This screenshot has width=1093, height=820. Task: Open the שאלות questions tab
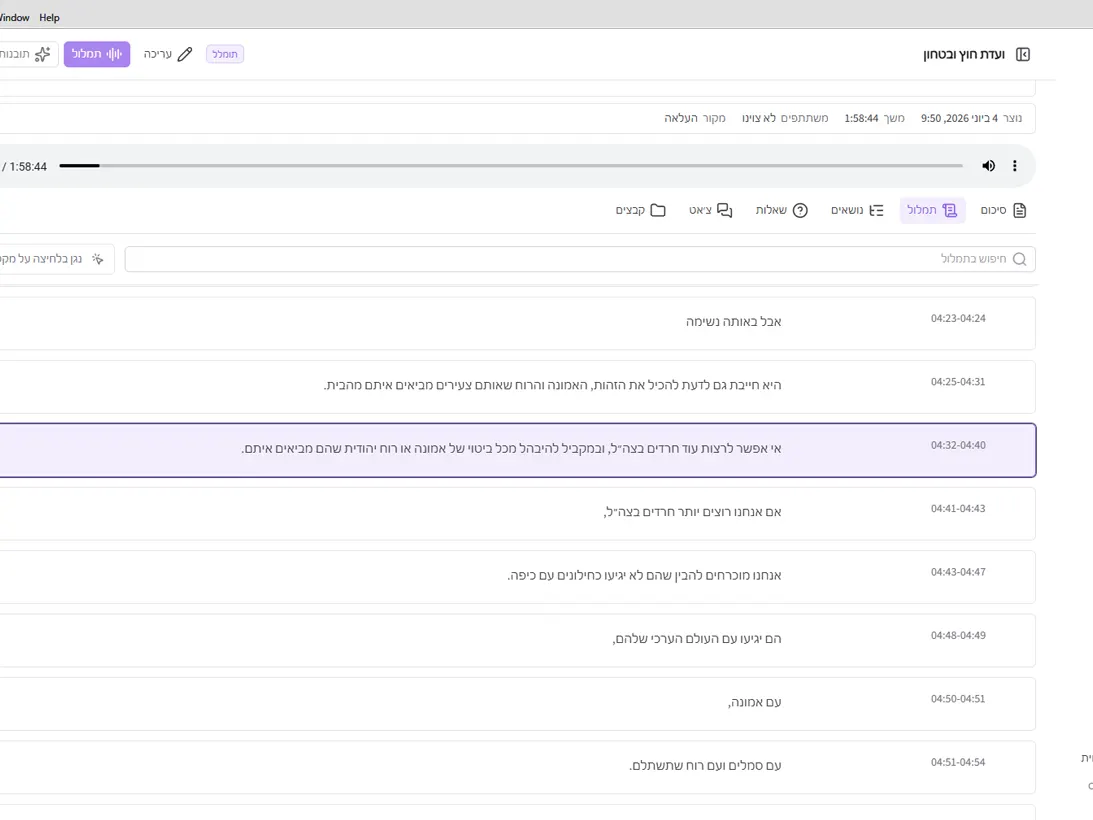(781, 211)
